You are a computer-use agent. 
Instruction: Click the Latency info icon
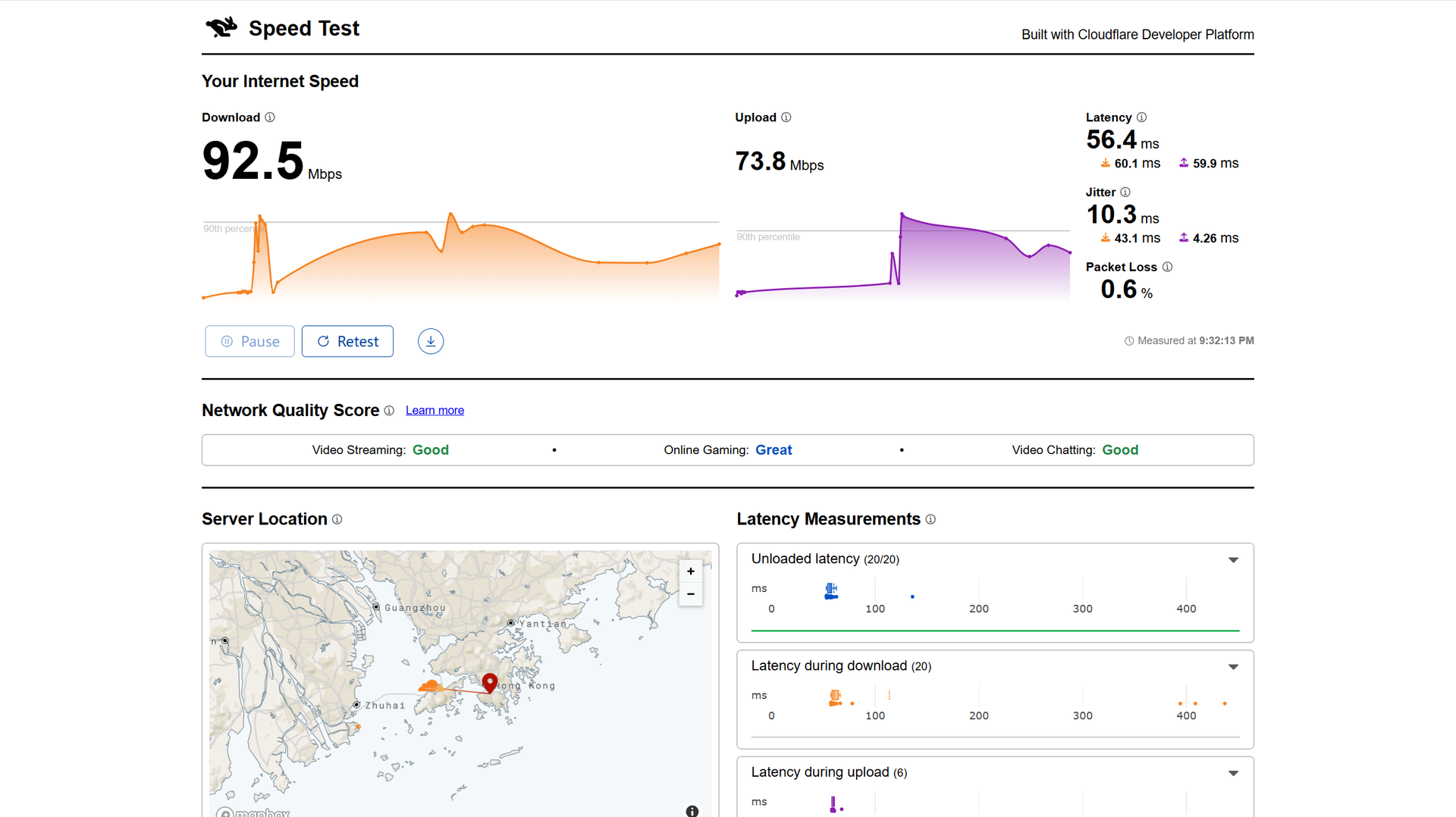point(1141,117)
